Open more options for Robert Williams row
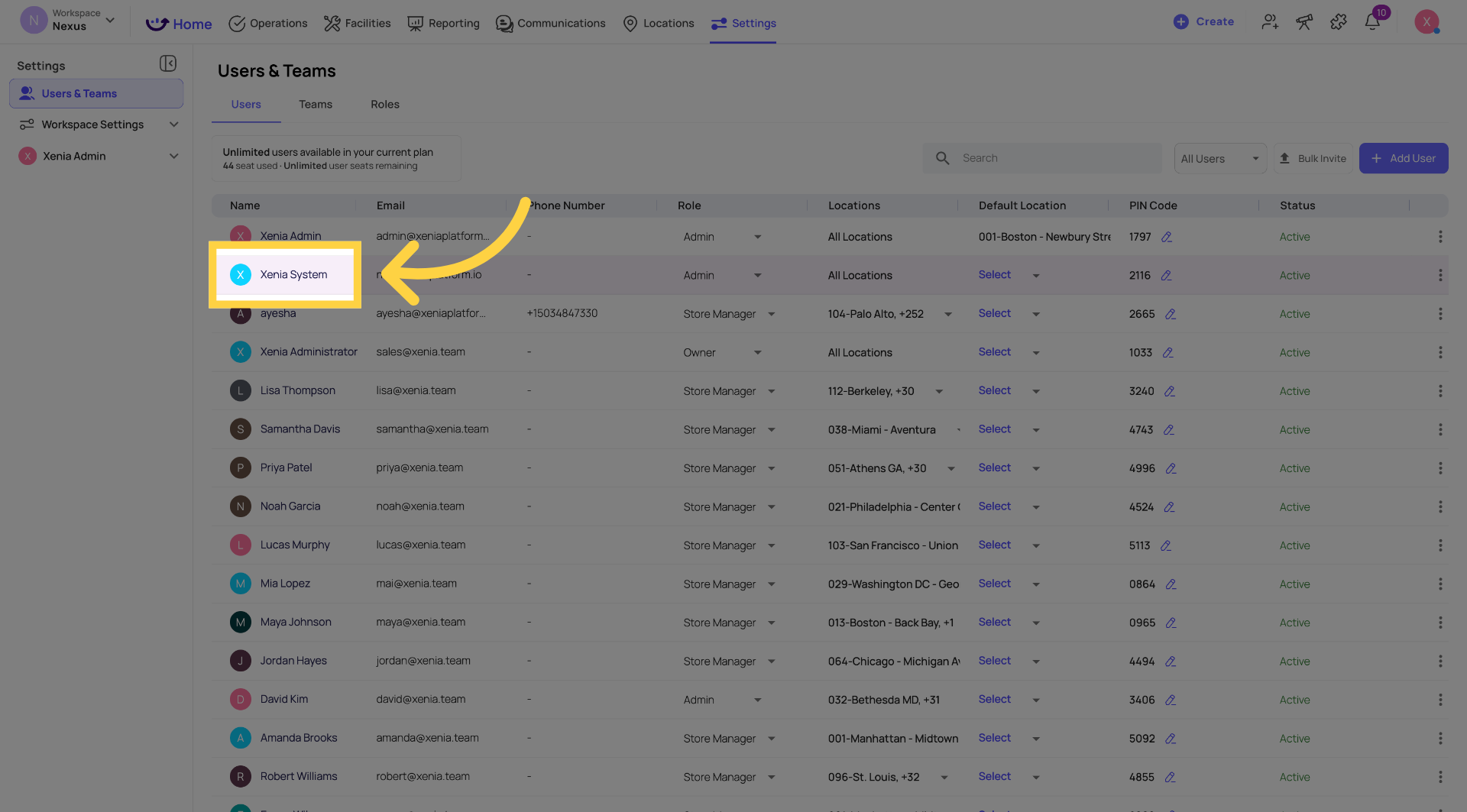Image resolution: width=1467 pixels, height=812 pixels. click(1440, 777)
